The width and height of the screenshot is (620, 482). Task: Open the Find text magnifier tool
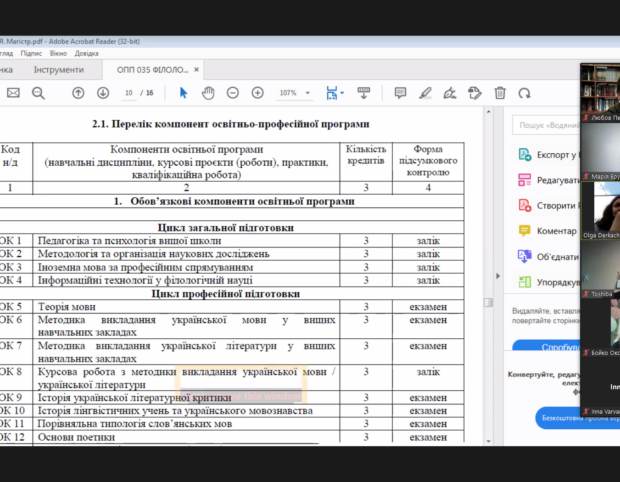pyautogui.click(x=38, y=93)
